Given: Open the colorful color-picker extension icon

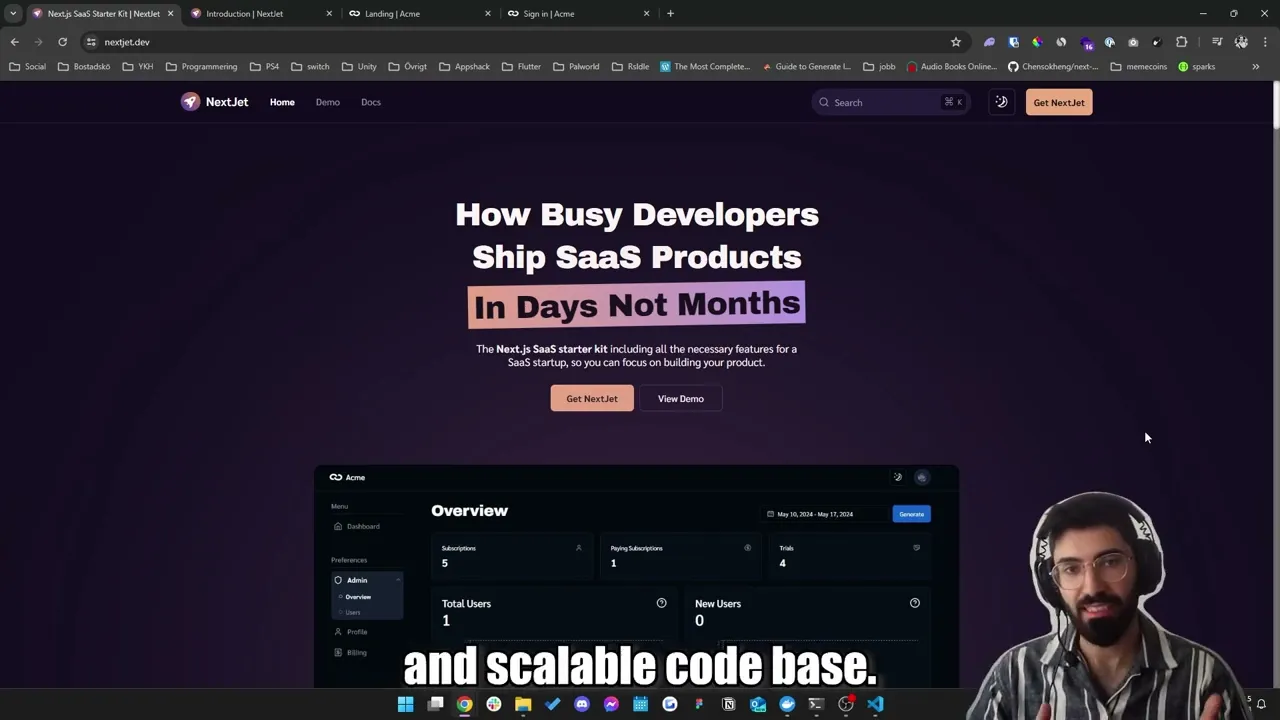Looking at the screenshot, I should coord(1037,42).
